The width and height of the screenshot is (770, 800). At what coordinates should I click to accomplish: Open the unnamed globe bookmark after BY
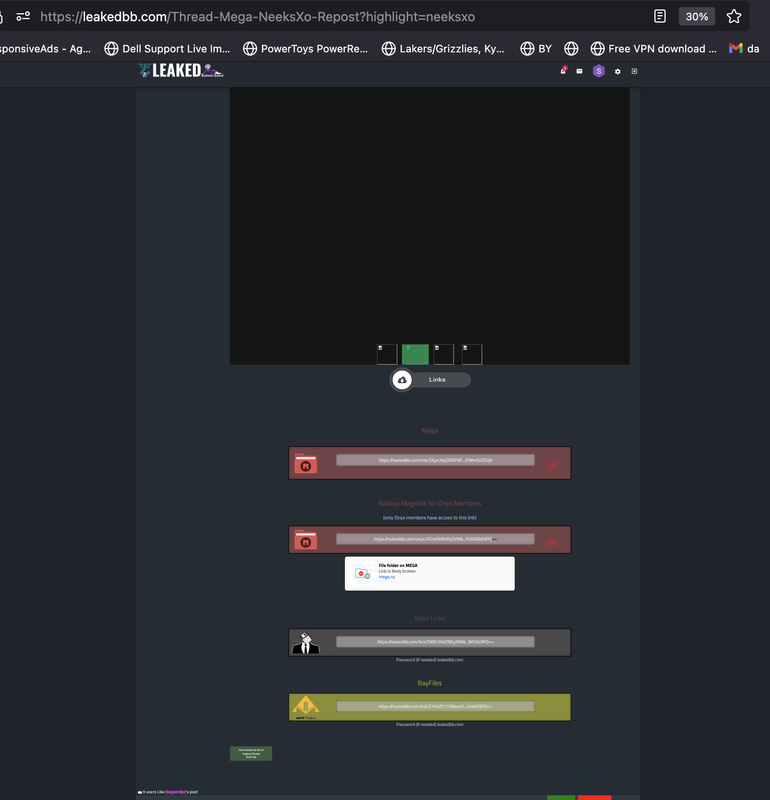571,49
